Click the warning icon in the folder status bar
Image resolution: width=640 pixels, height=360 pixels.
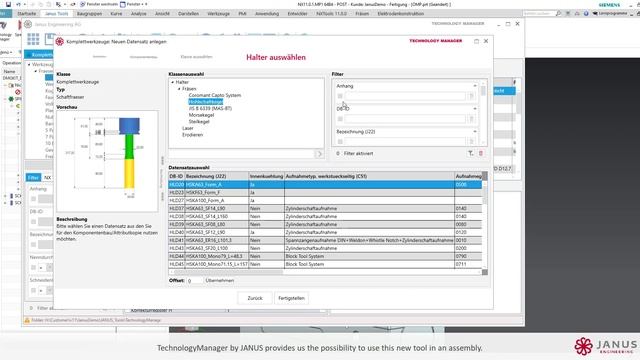(27, 320)
